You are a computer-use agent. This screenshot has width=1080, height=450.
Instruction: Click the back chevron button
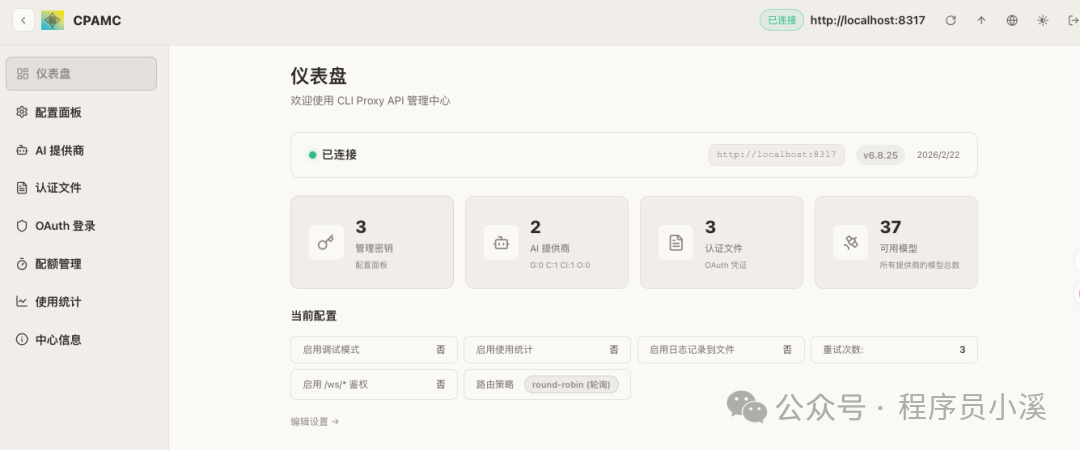coord(23,21)
